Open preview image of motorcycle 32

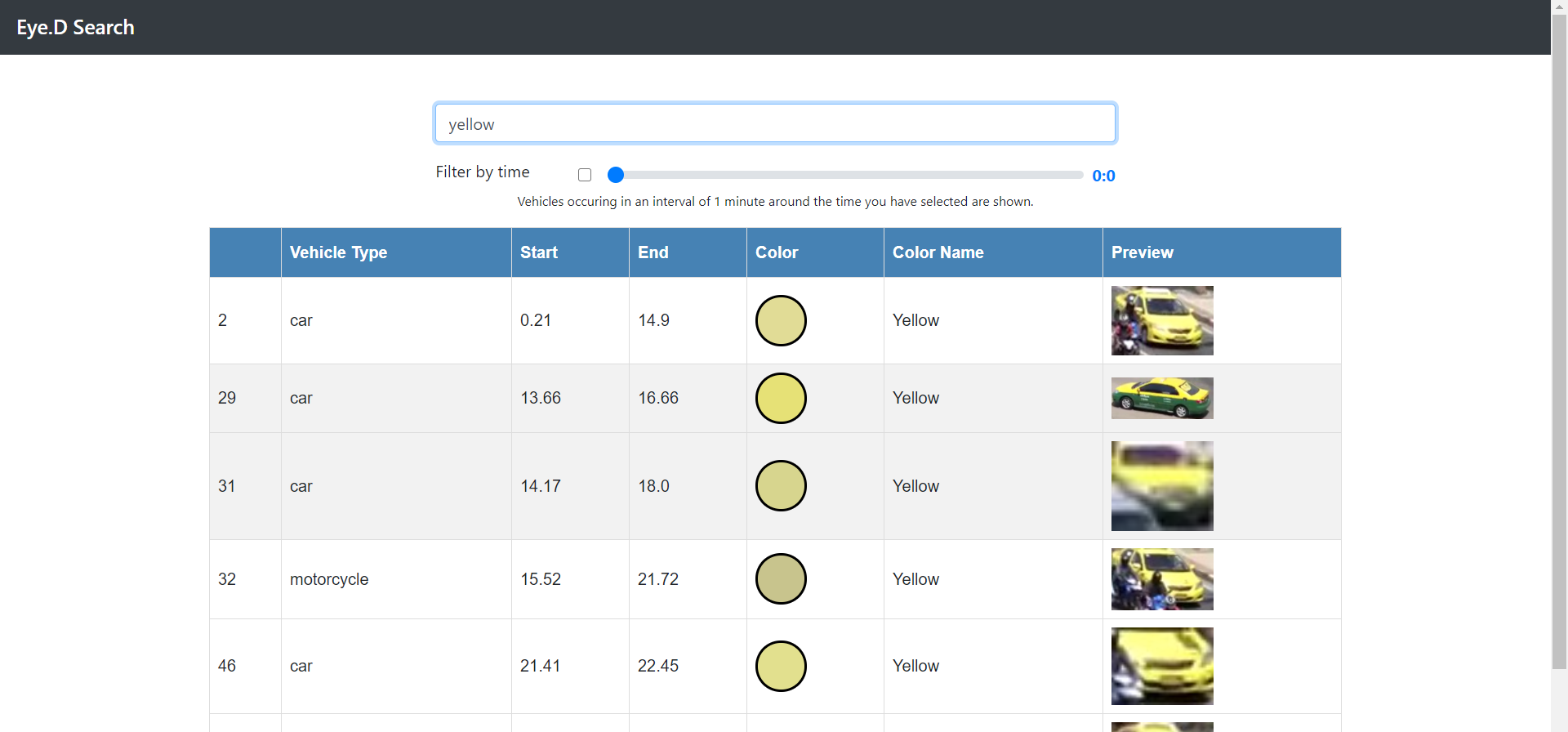(1162, 579)
